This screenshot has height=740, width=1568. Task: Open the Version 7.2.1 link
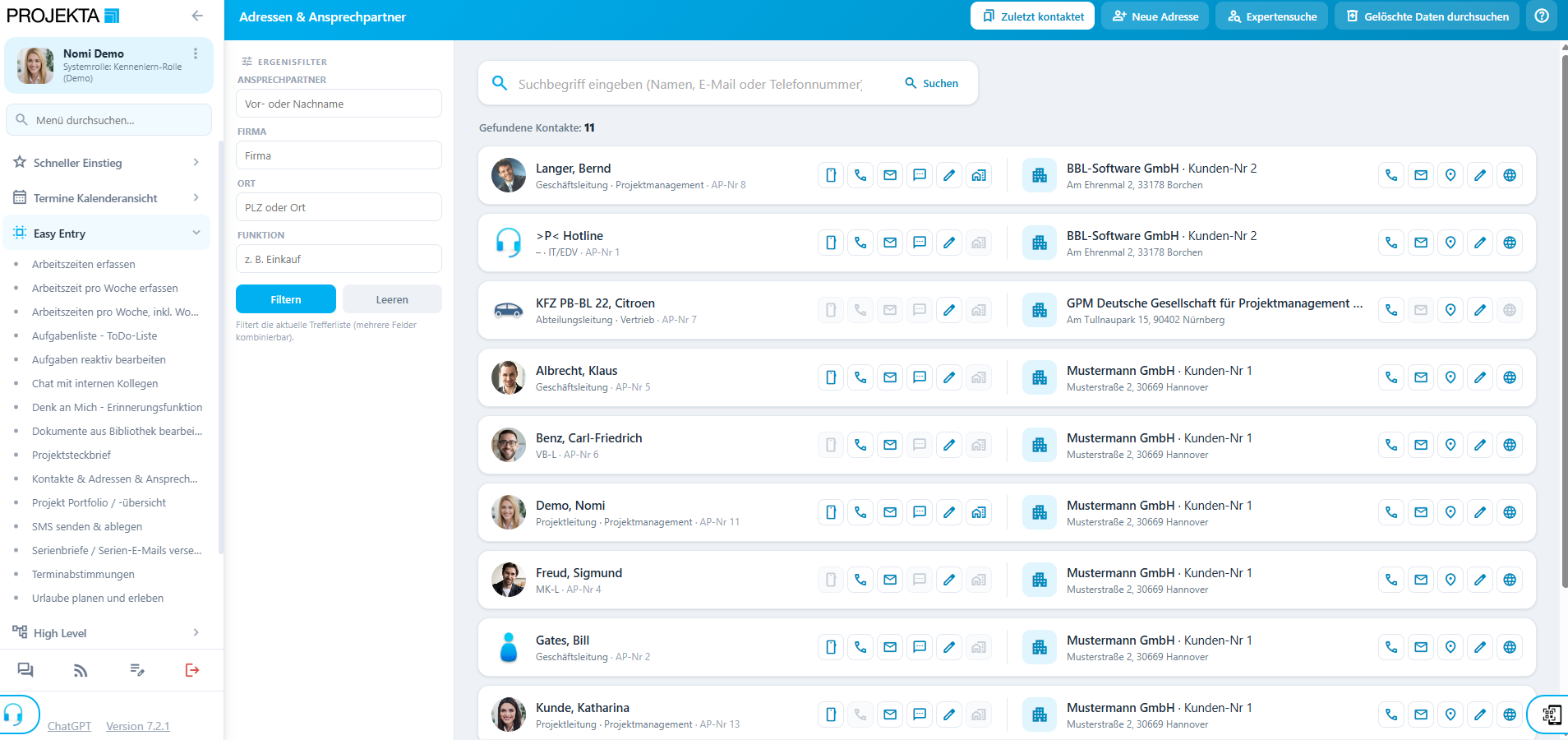coord(138,726)
